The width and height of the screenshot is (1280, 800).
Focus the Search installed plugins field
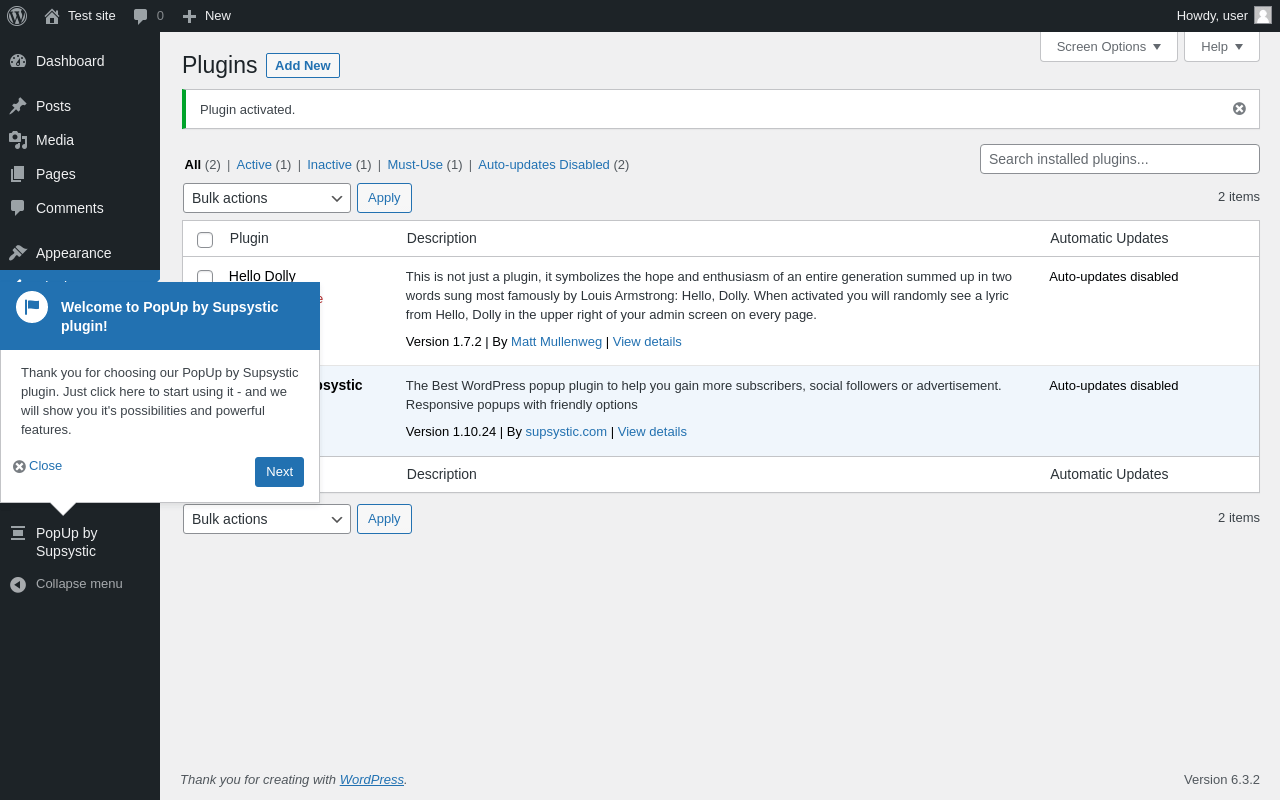[1119, 159]
